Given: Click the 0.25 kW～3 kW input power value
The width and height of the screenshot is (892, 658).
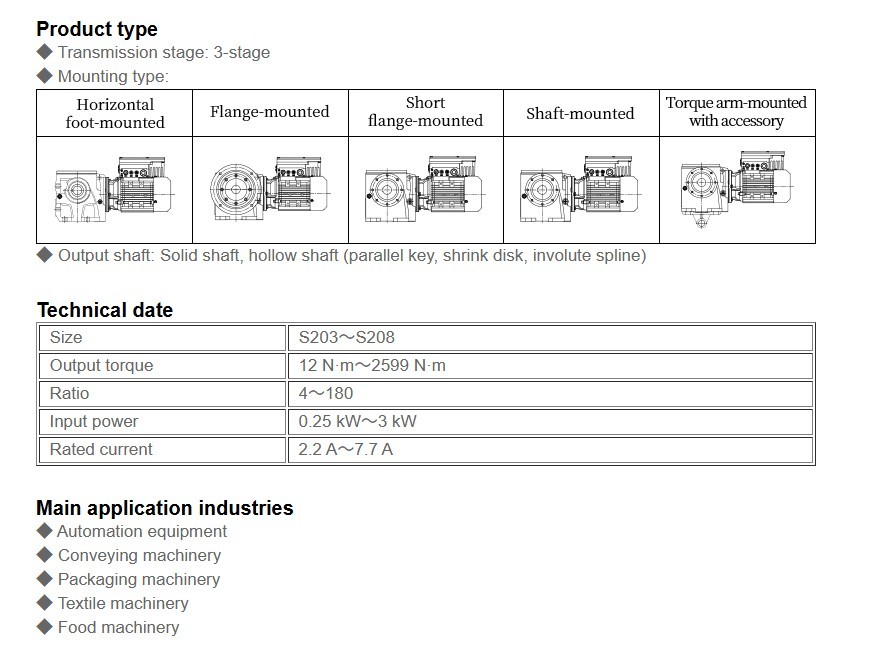Looking at the screenshot, I should click(x=357, y=422).
